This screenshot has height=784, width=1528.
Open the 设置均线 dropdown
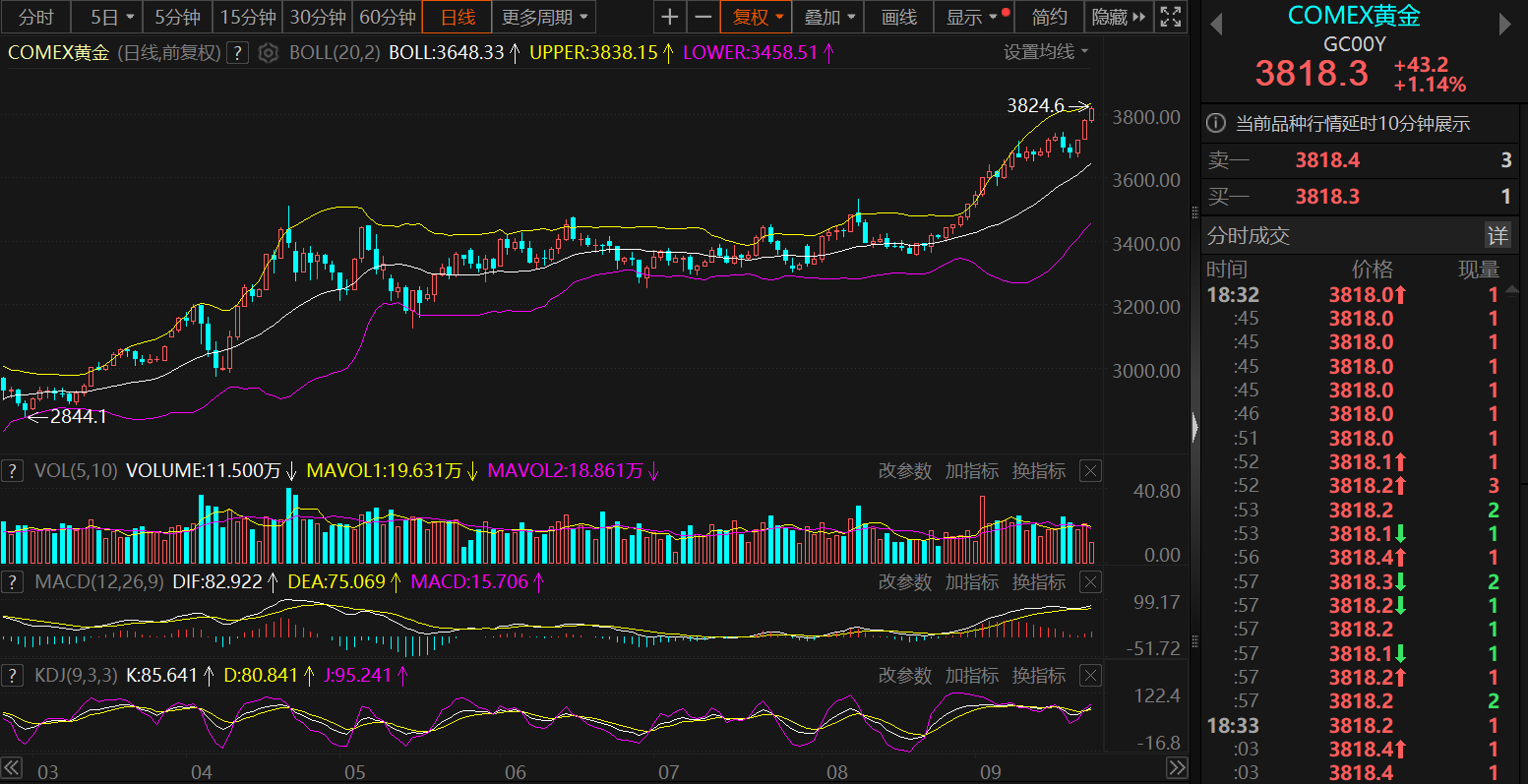click(x=1046, y=52)
